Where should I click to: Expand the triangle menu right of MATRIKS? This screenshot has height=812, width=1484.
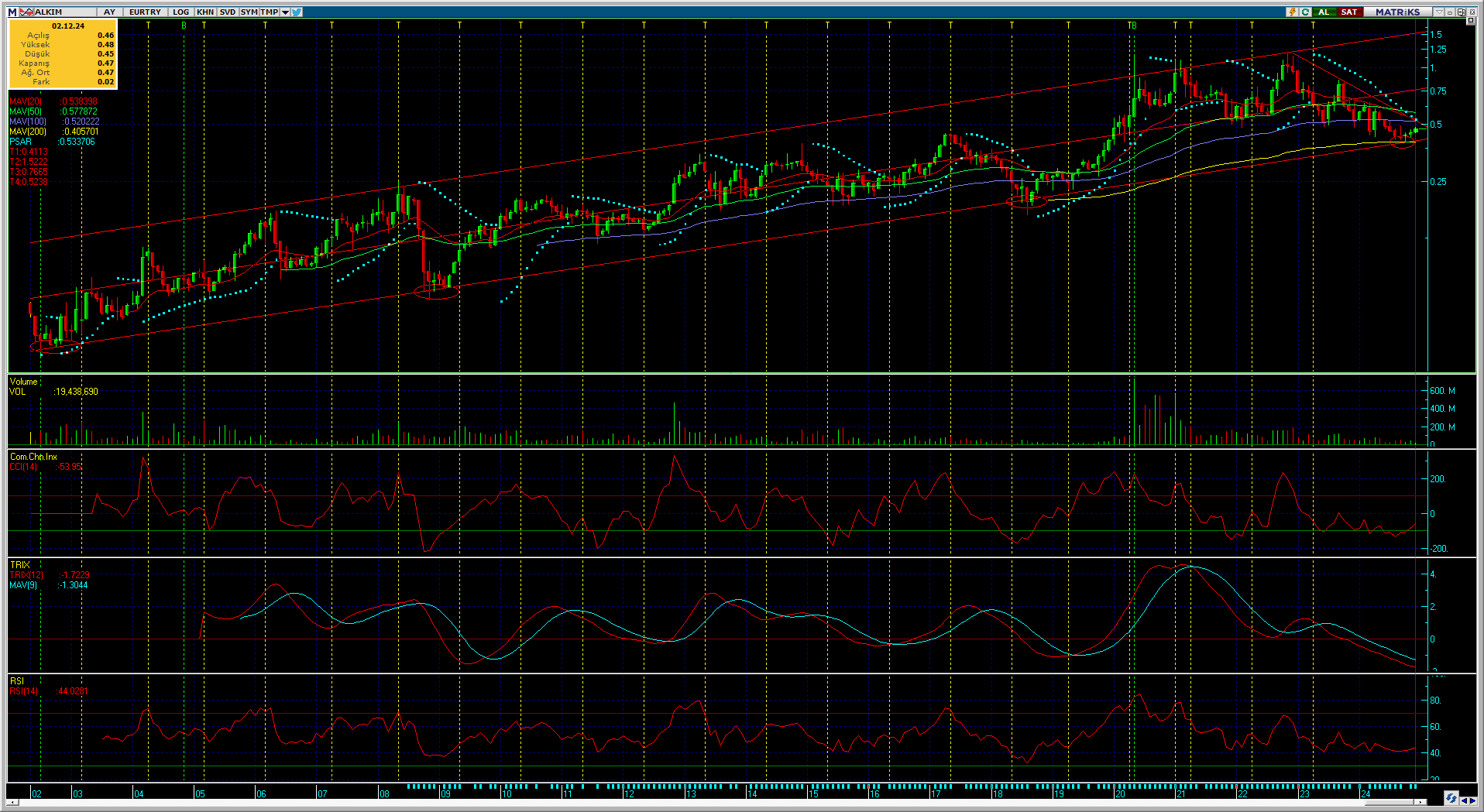[x=1439, y=12]
